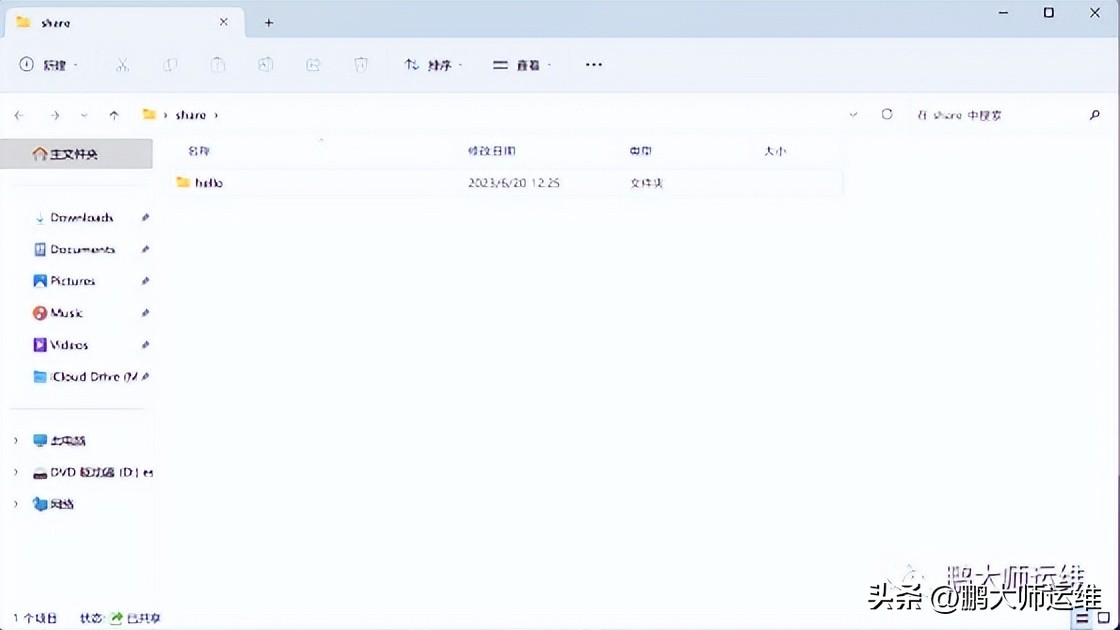The width and height of the screenshot is (1120, 630).
Task: Click the Copy icon in the toolbar
Action: [x=170, y=64]
